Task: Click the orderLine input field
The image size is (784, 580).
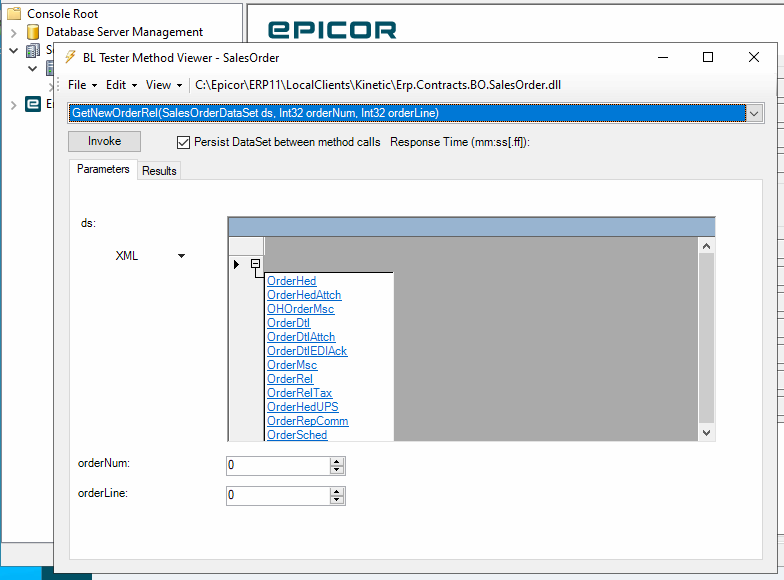Action: click(x=278, y=496)
